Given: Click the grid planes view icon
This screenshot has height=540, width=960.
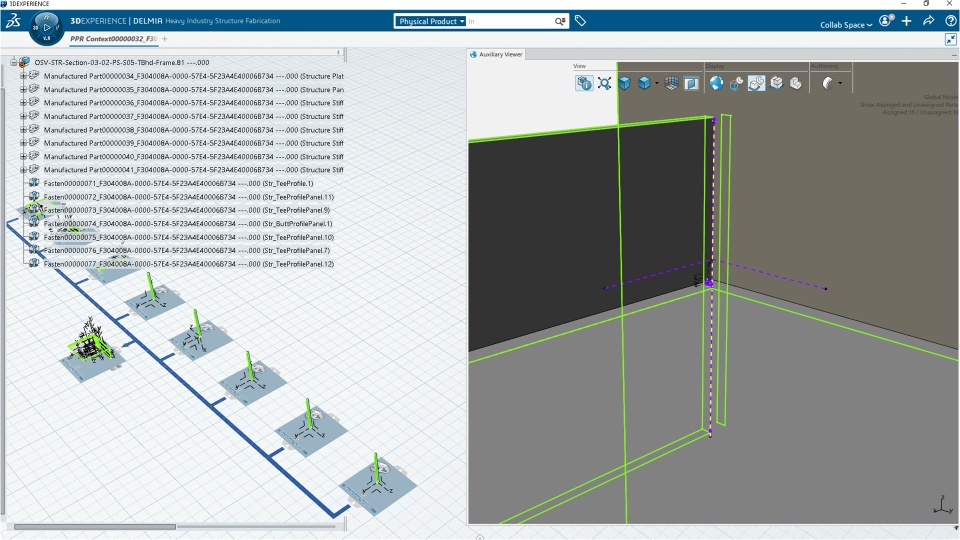Looking at the screenshot, I should pyautogui.click(x=672, y=83).
